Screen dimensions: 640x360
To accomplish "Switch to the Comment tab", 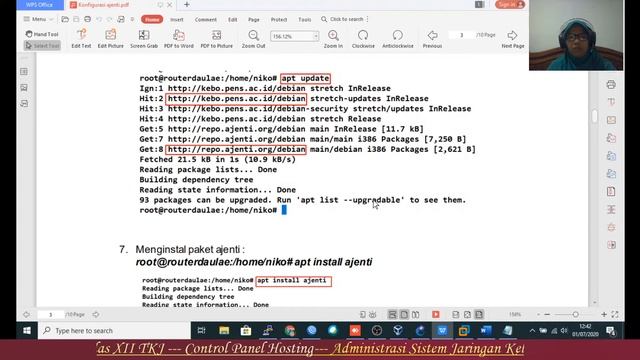I will (x=206, y=20).
